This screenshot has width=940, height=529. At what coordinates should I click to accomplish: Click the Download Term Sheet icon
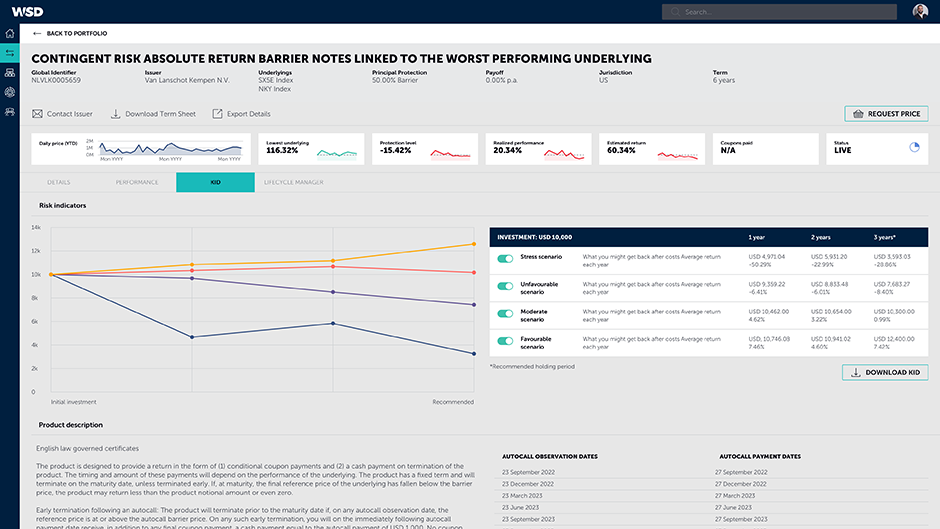[x=116, y=114]
